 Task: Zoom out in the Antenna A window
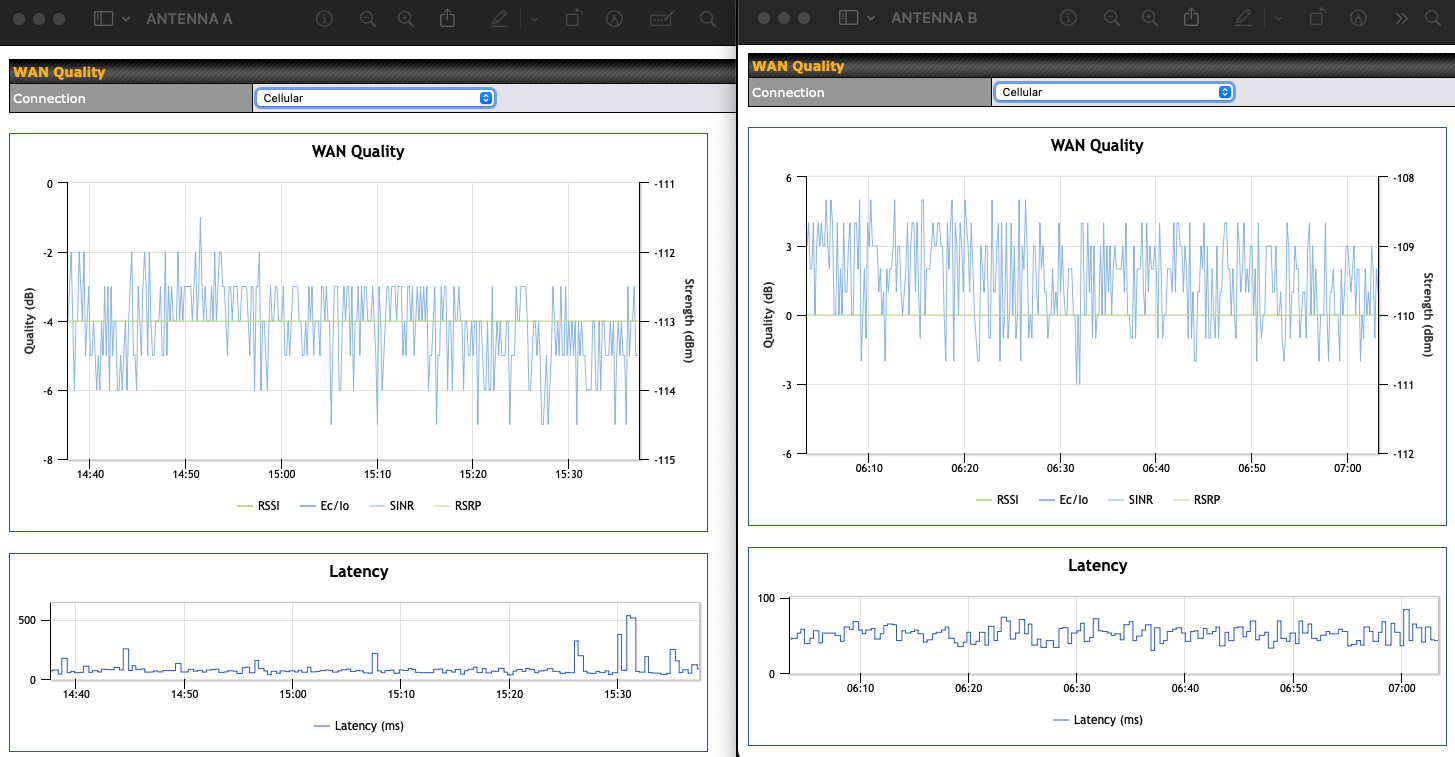368,19
